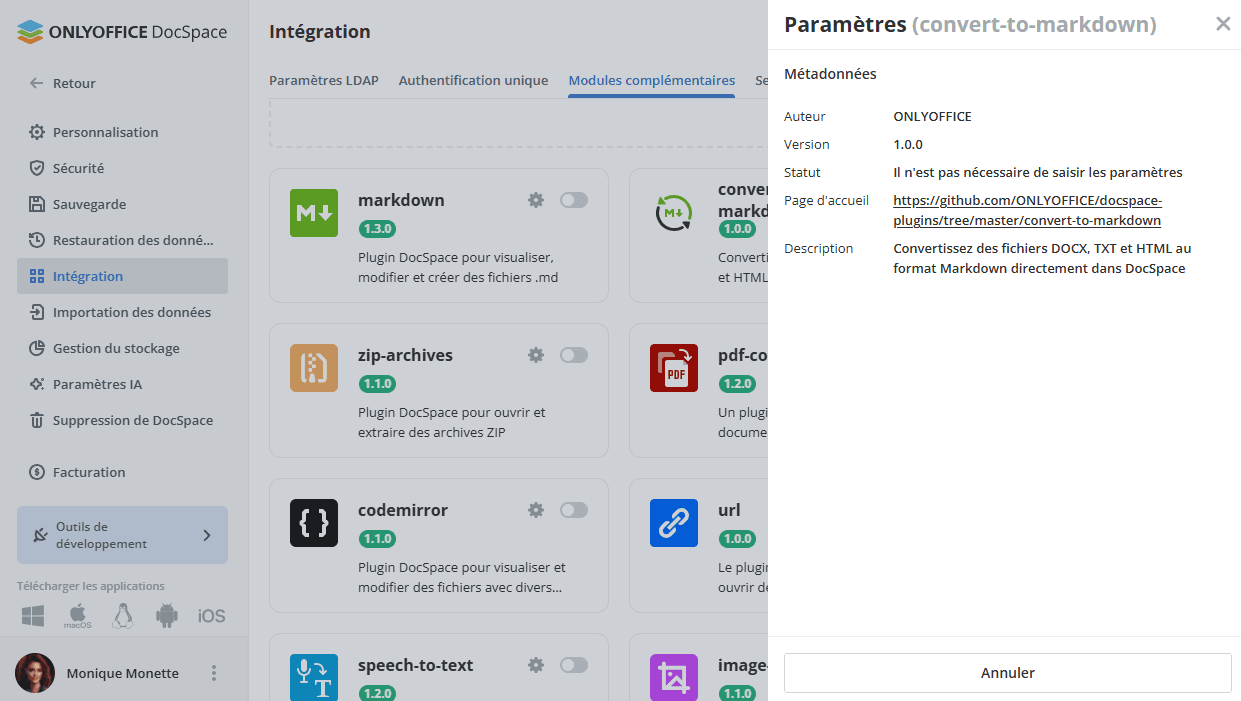This screenshot has height=701, width=1241.
Task: Switch to Authentification unique tab
Action: tap(473, 80)
